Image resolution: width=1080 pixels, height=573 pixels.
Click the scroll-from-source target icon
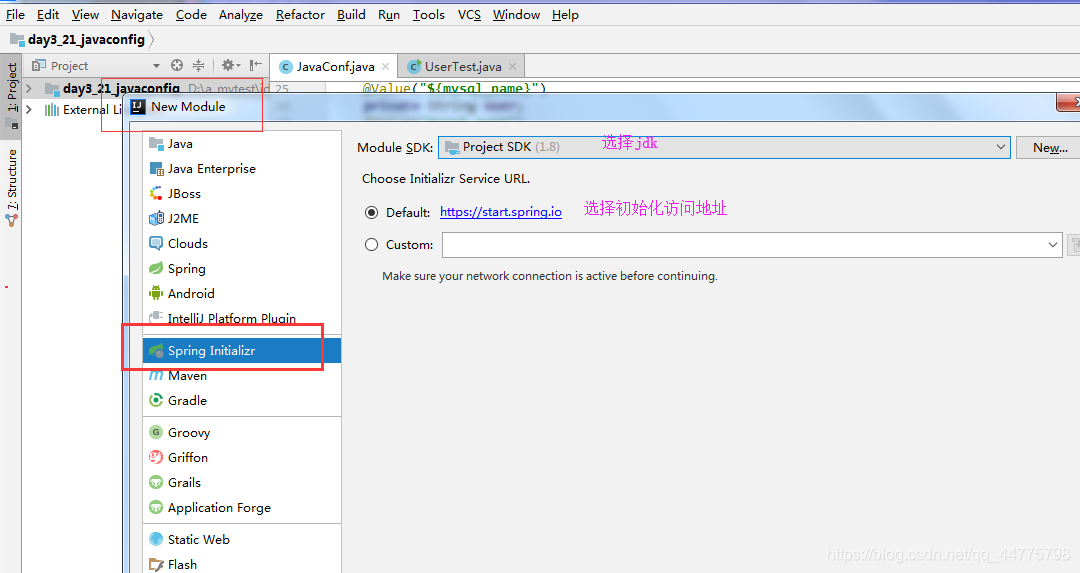tap(177, 65)
